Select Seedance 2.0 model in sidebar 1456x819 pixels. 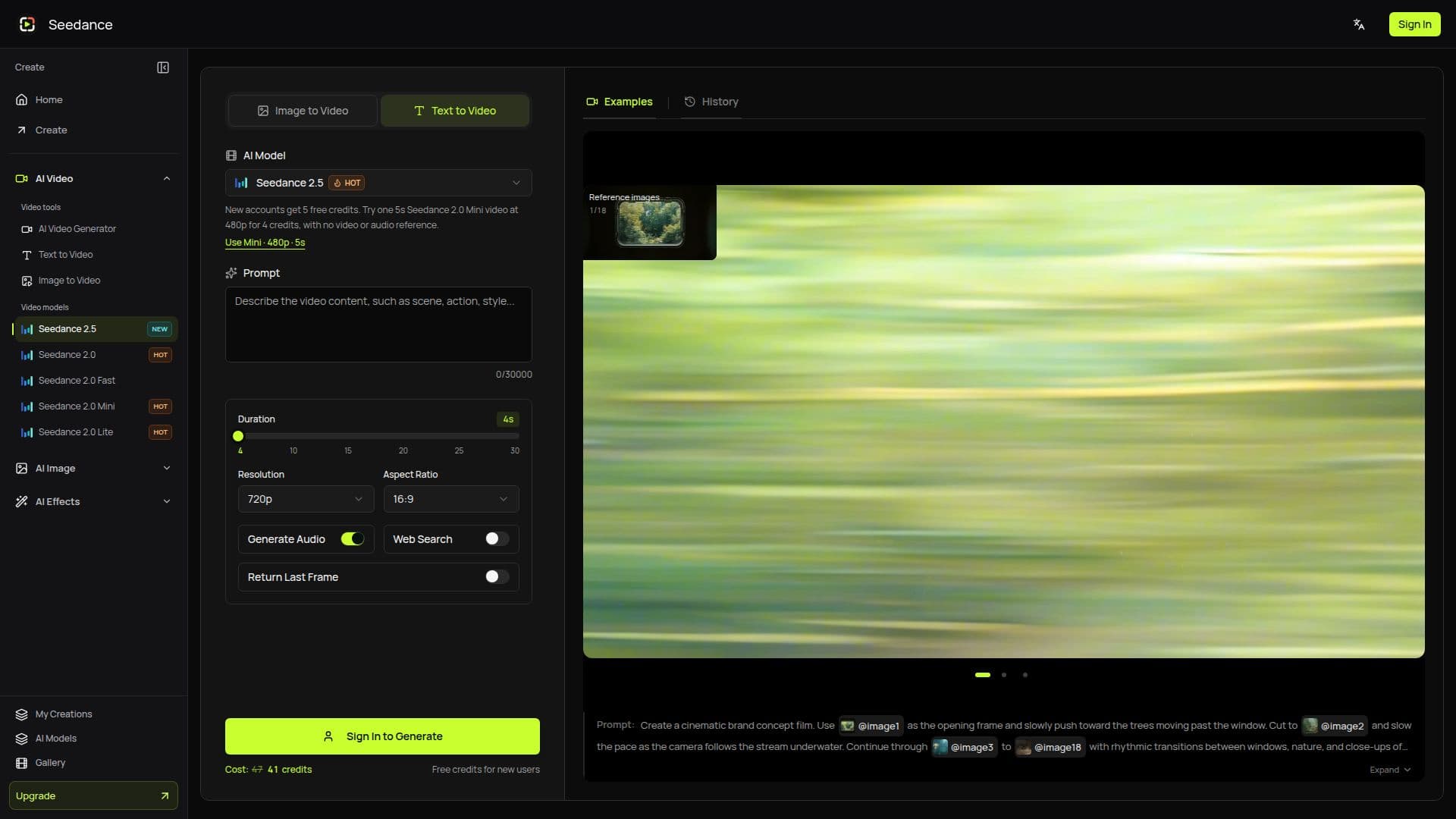pos(97,354)
